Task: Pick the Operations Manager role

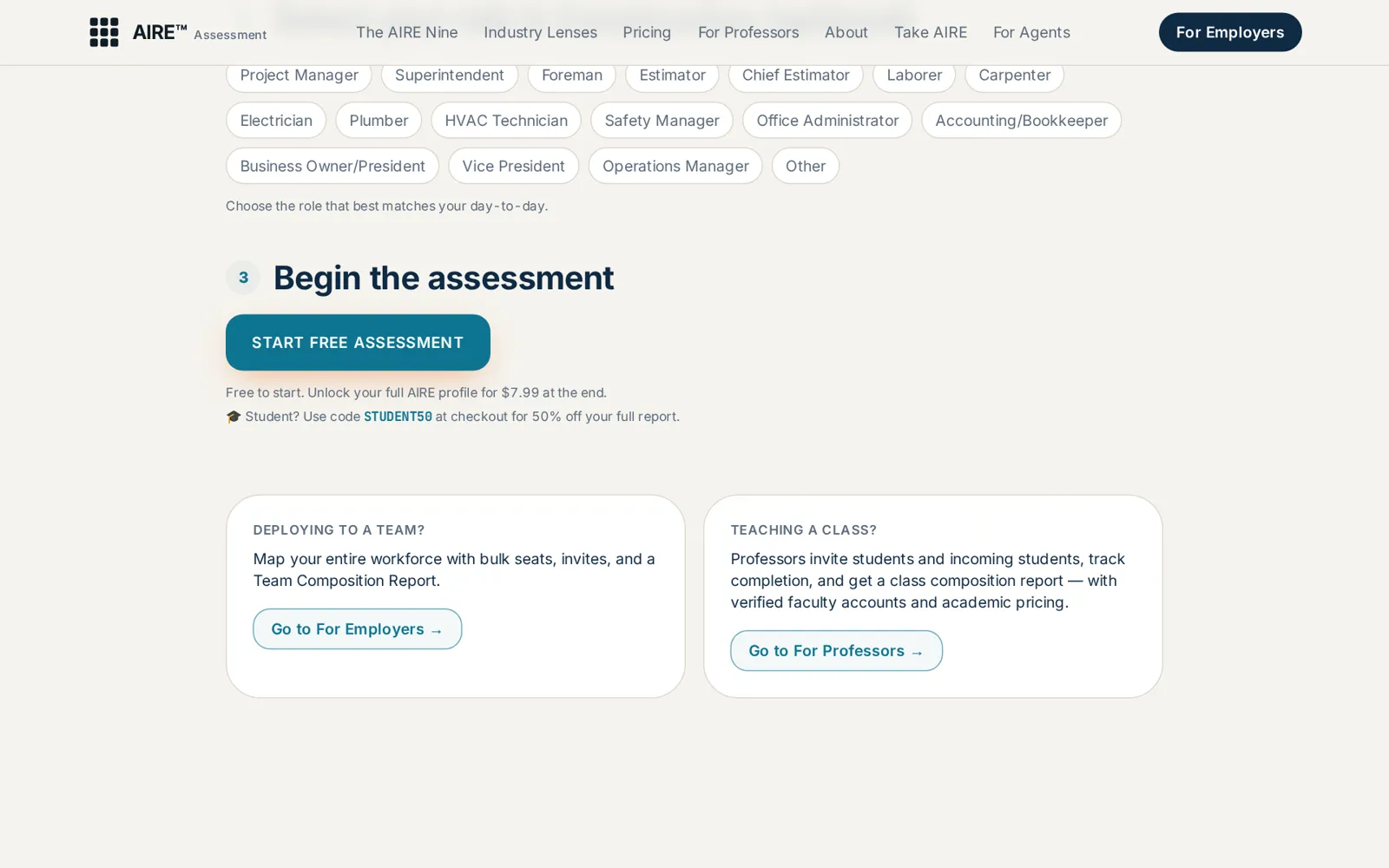Action: [x=675, y=166]
